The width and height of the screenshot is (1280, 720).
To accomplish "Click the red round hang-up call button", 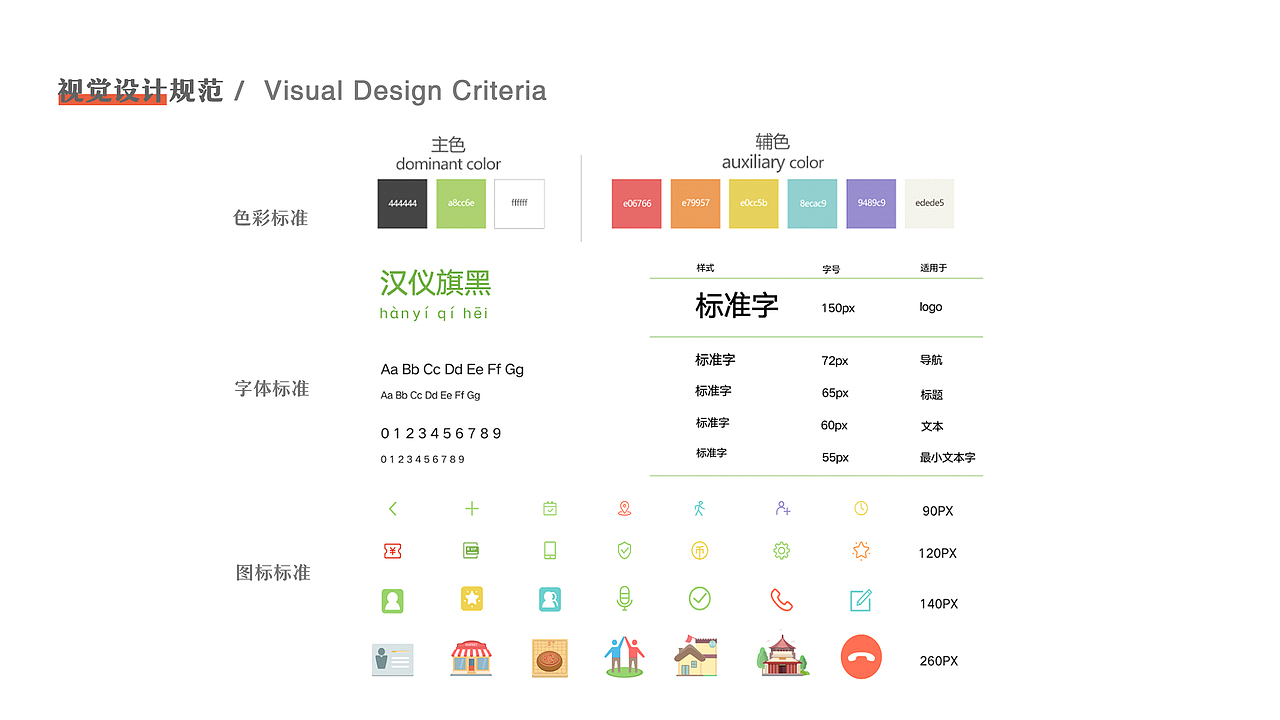I will click(x=861, y=657).
